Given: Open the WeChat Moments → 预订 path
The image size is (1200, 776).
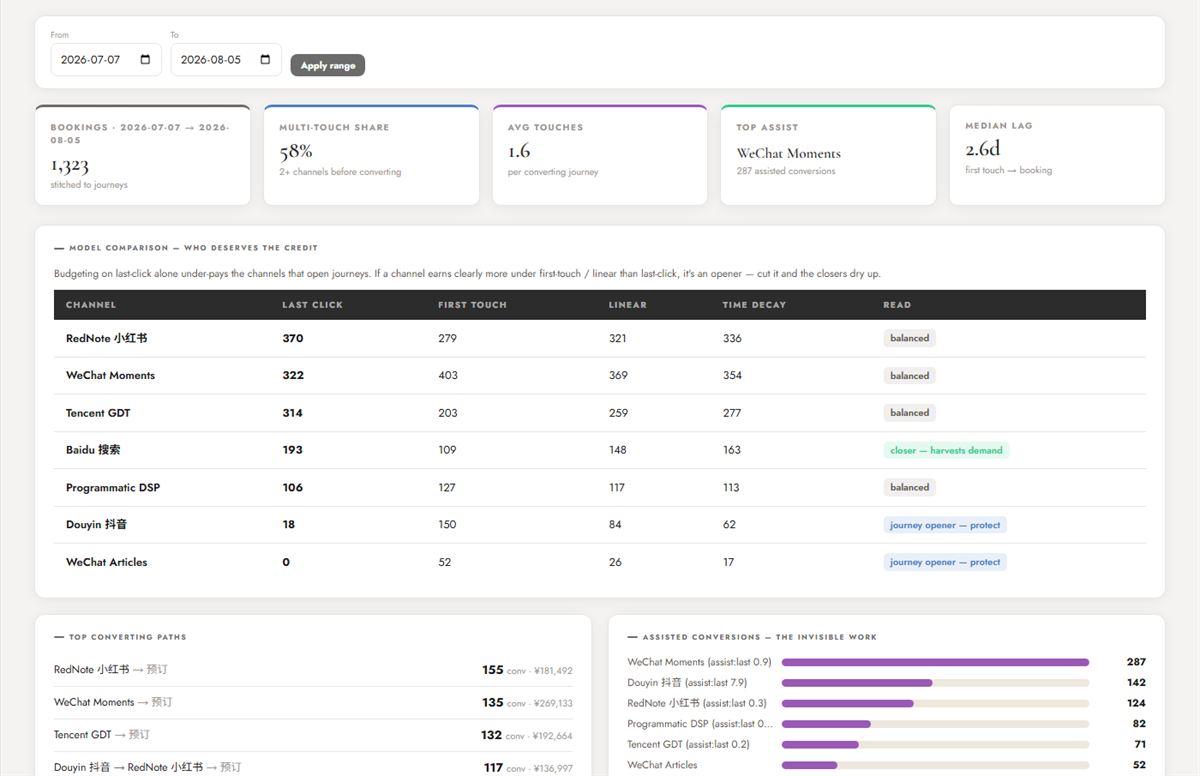Looking at the screenshot, I should (x=113, y=702).
